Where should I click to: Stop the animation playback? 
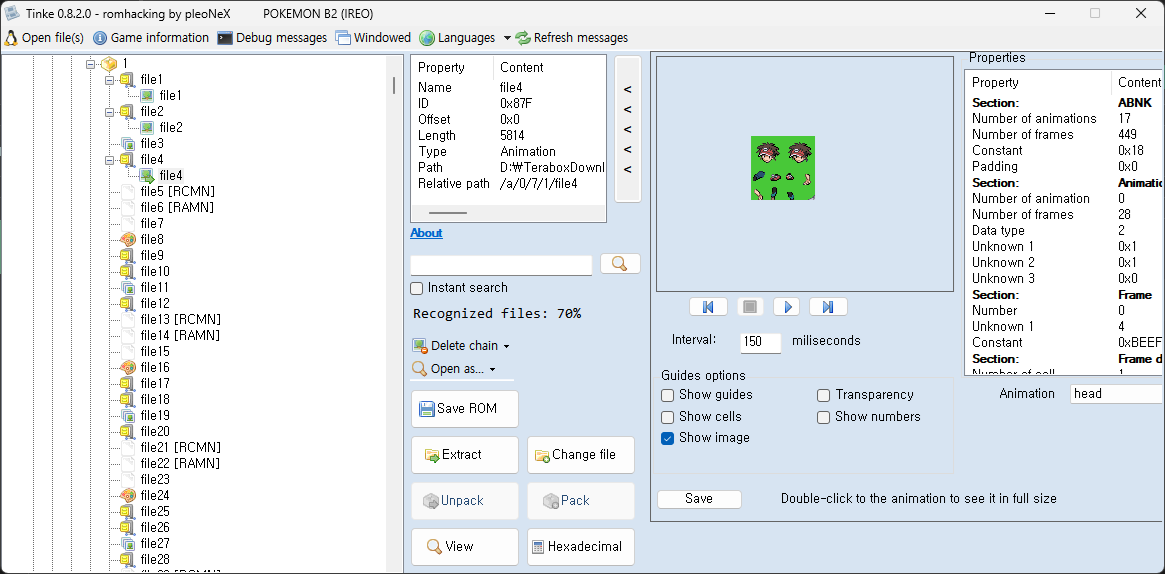pyautogui.click(x=750, y=307)
